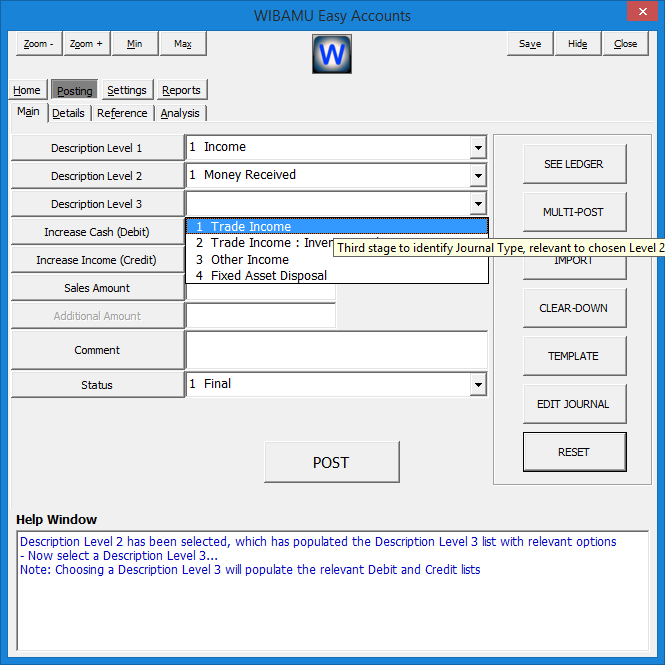
Task: Click the Zoom + button
Action: coord(87,44)
